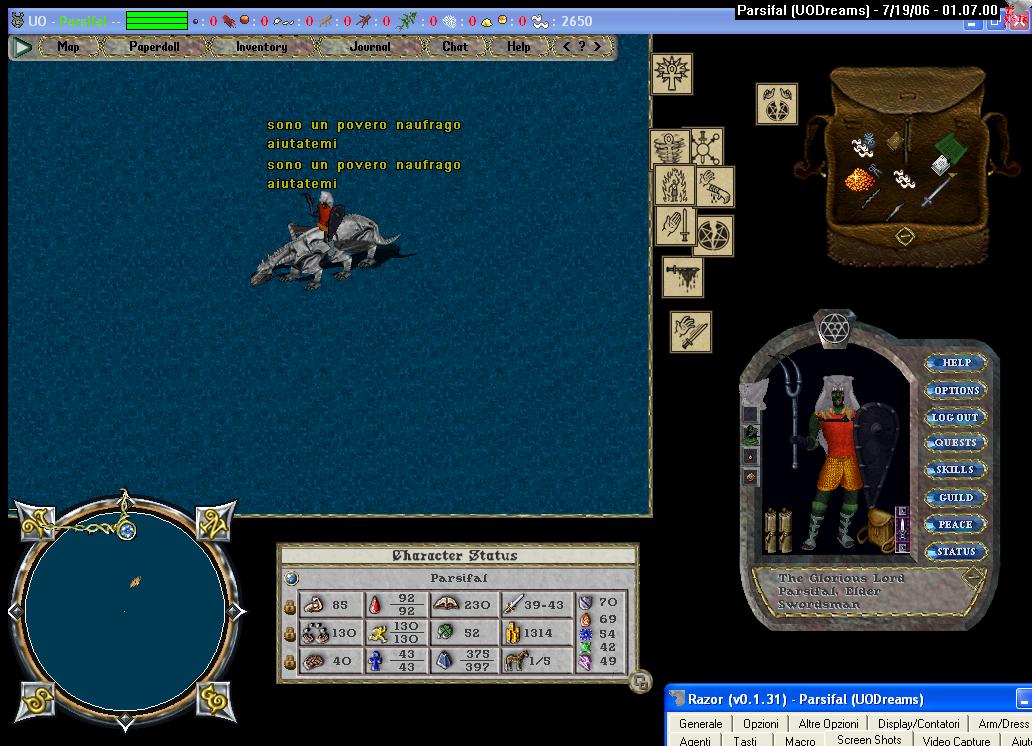Click the blue snowflake cold resist icon
The image size is (1032, 746).
(585, 634)
